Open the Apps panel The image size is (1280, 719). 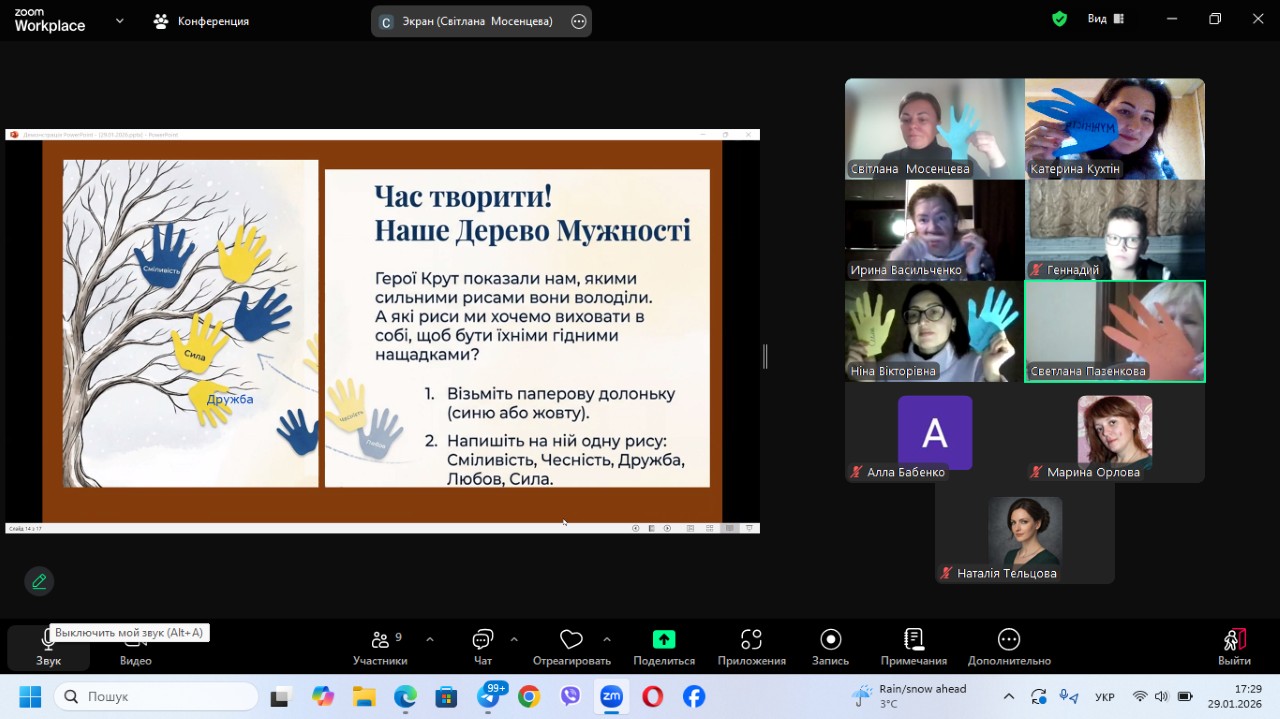751,647
